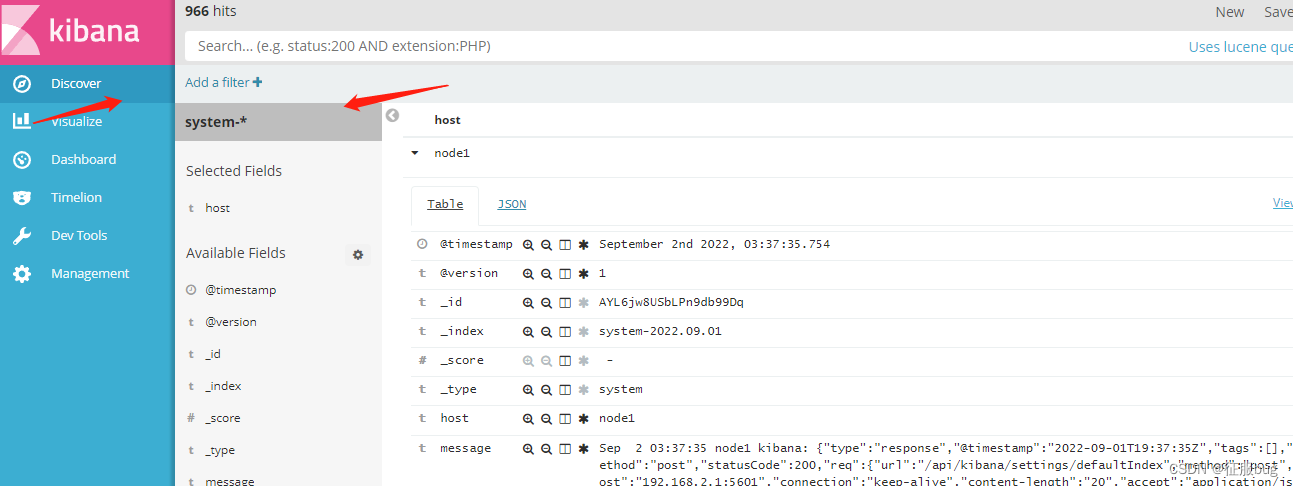Filter out value in _id row

(x=546, y=302)
